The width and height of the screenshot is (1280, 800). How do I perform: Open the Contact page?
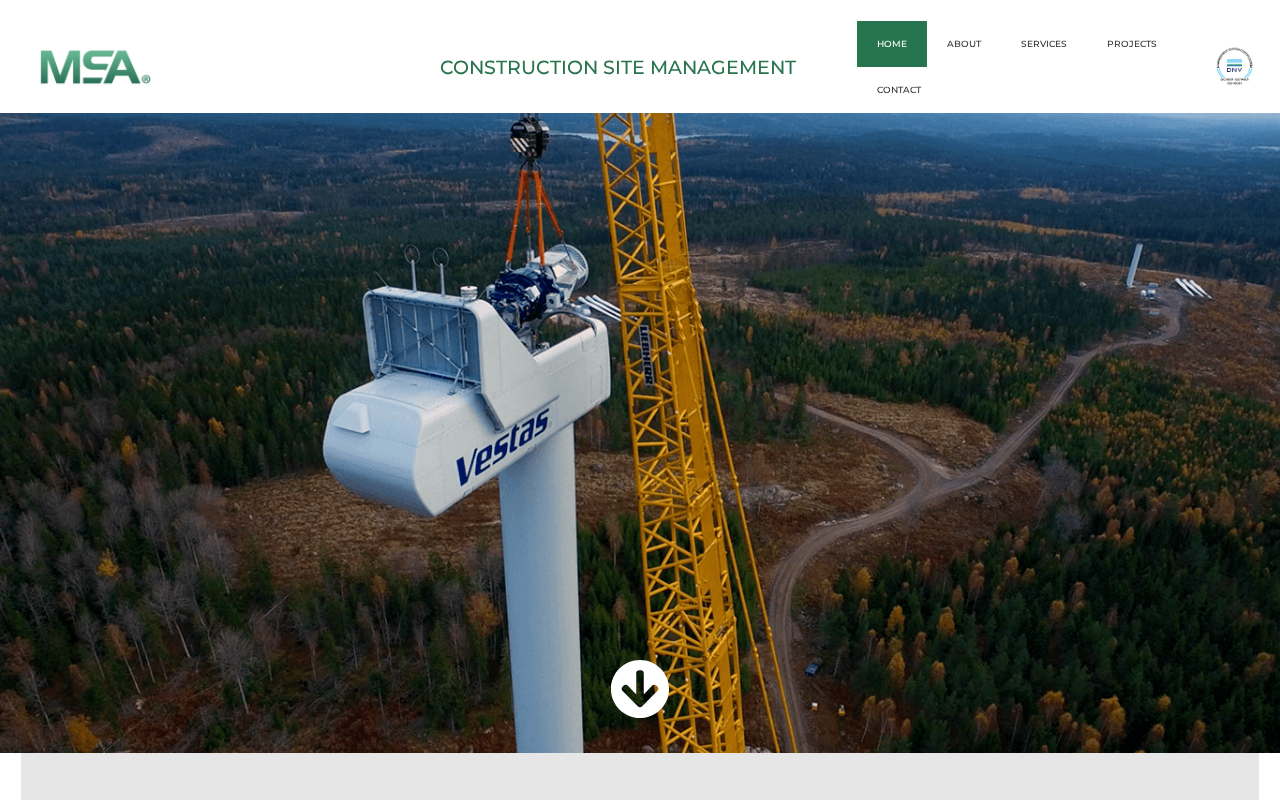click(x=899, y=90)
